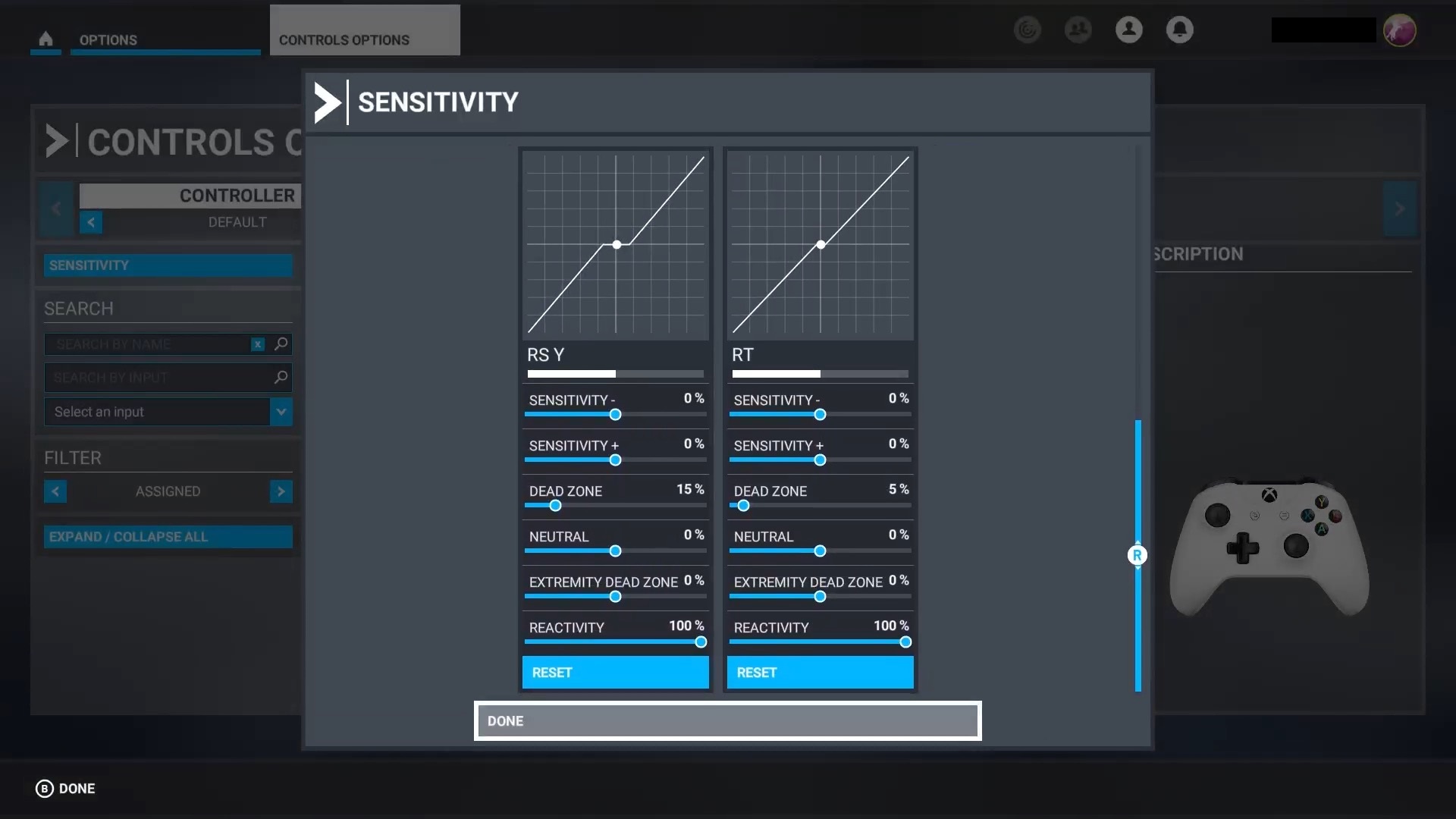Click the search magnifier icon by name field
Screen dimensions: 1456x819
[281, 344]
